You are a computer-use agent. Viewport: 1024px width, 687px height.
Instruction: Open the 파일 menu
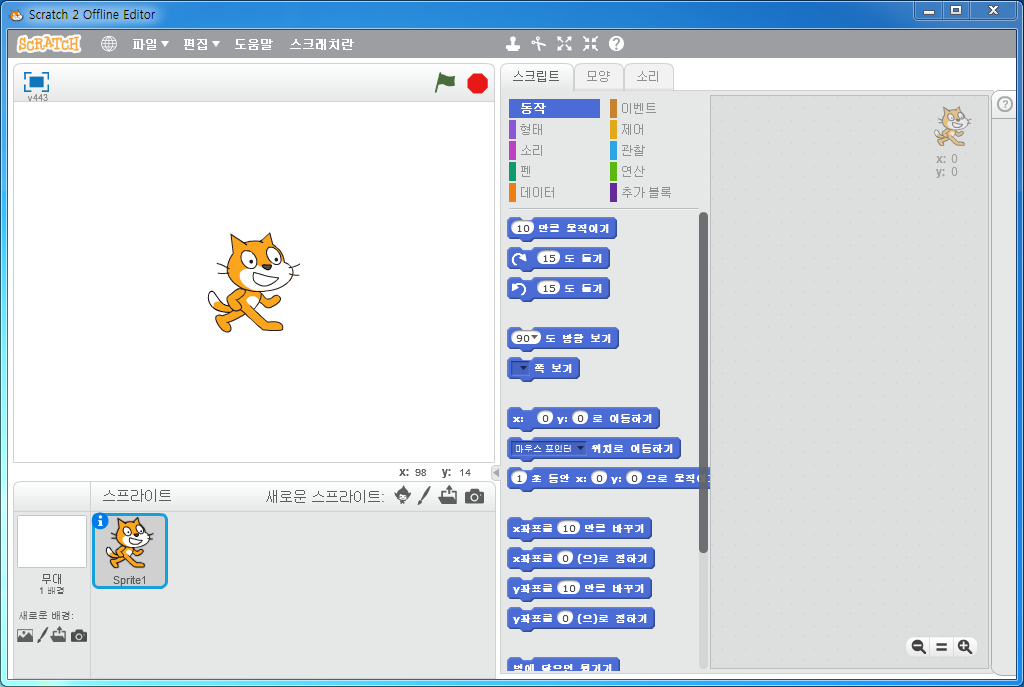(150, 44)
